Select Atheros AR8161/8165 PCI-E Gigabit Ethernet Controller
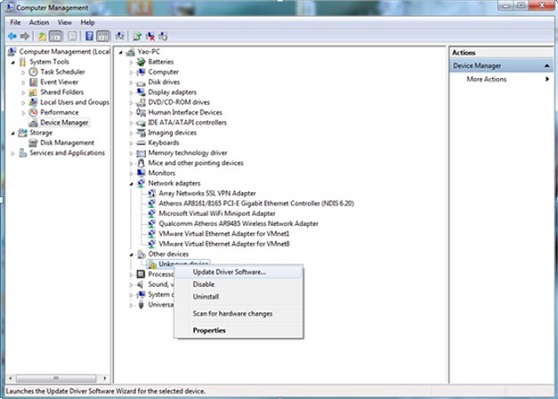The image size is (558, 399). 256,203
